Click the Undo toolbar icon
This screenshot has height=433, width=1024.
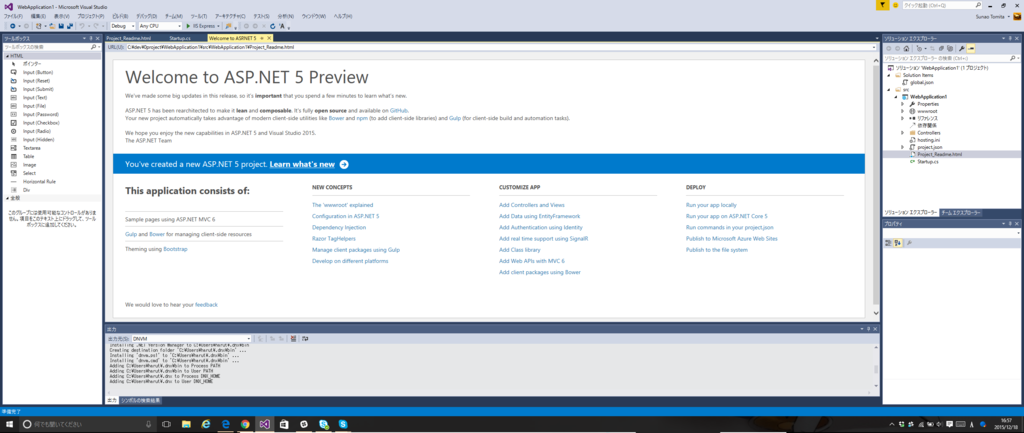coord(82,26)
